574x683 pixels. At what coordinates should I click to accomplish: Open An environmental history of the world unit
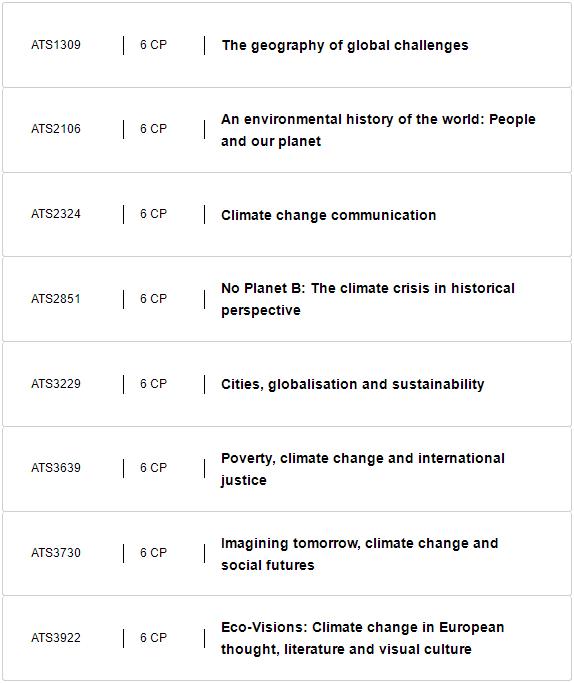(x=378, y=130)
